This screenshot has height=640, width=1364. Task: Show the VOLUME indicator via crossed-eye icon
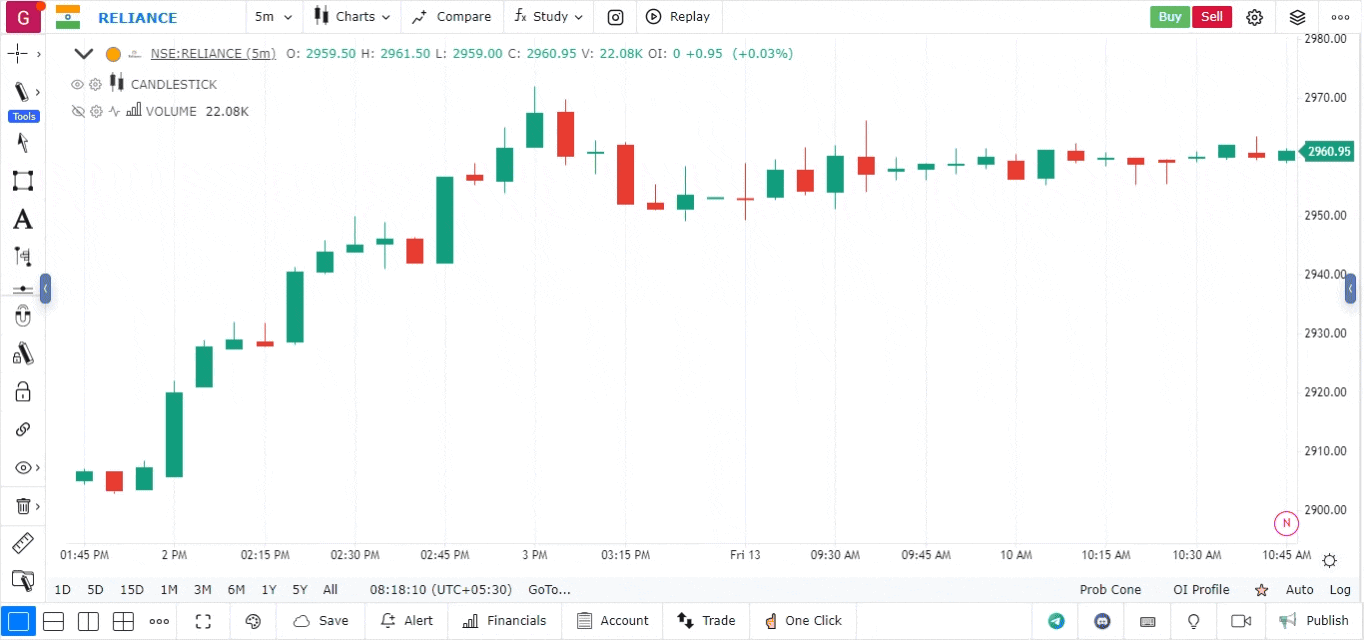click(x=77, y=112)
